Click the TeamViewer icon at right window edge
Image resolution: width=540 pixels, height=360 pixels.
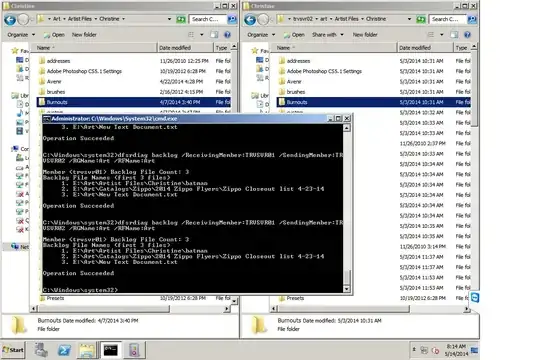(475, 297)
